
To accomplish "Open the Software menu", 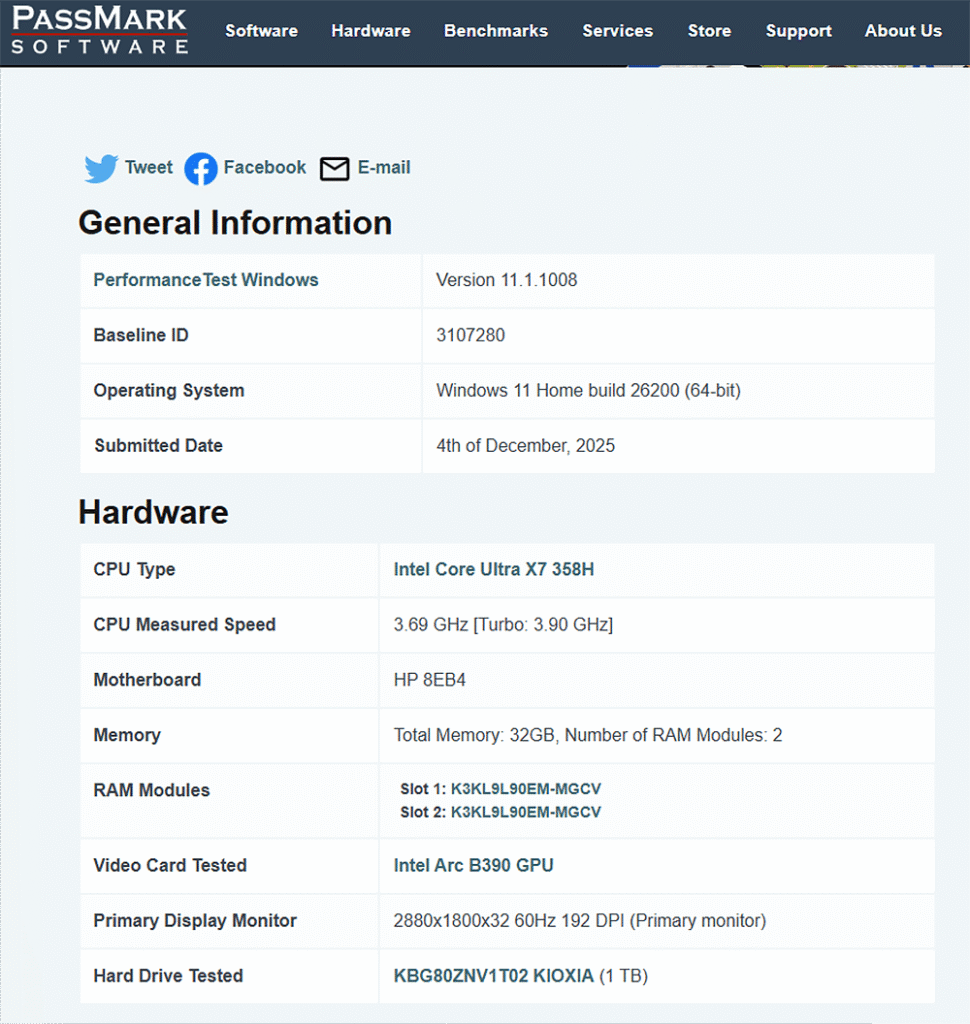I will click(x=261, y=31).
